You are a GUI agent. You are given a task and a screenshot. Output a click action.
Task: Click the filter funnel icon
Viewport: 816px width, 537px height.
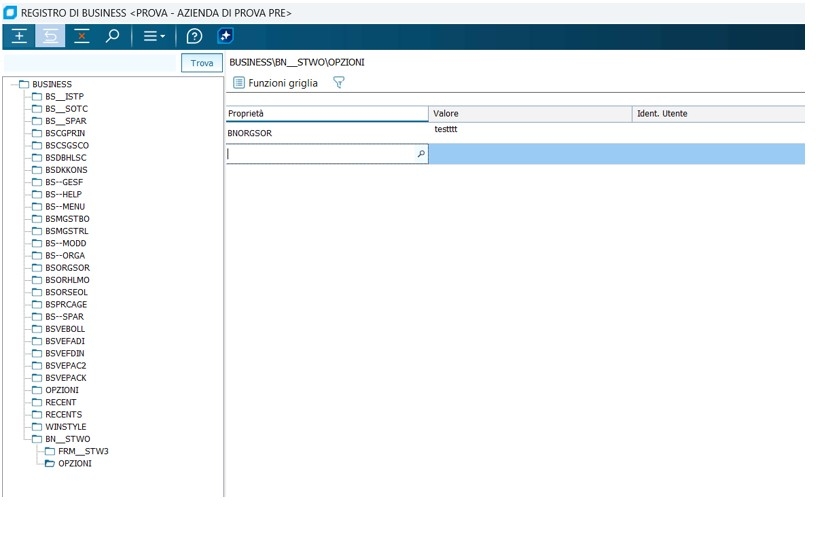(x=338, y=83)
